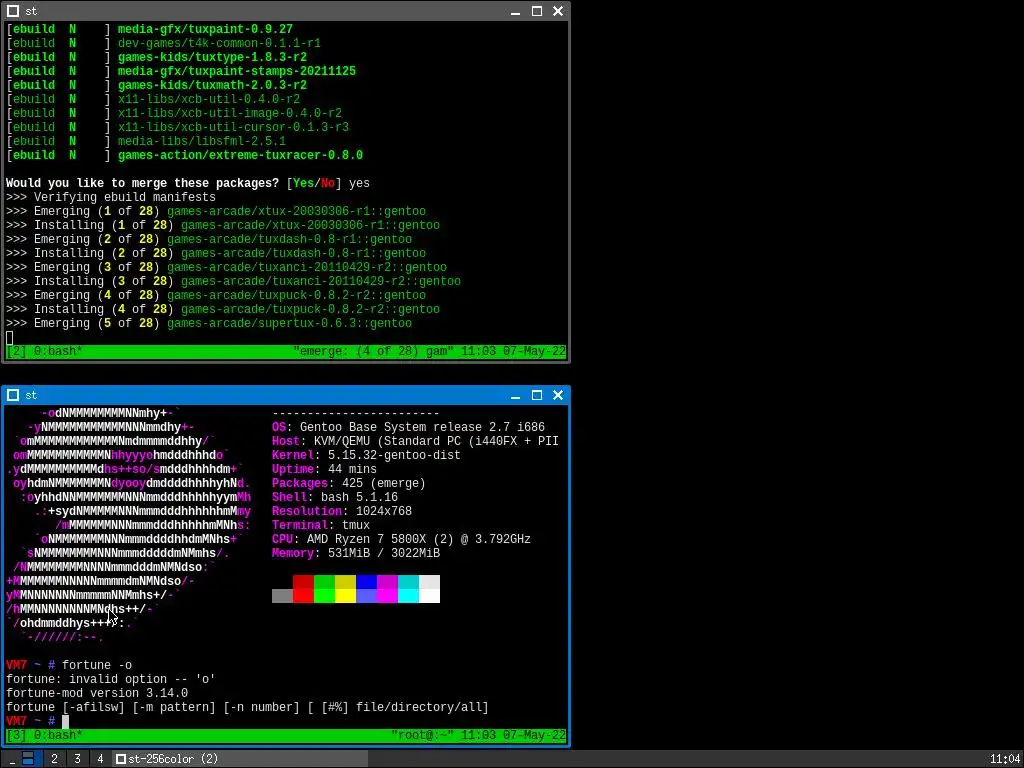Click the x11-libs/xcb-util-image-0.4.0-r2 package line
Screen dimensions: 1024x768
coord(230,113)
